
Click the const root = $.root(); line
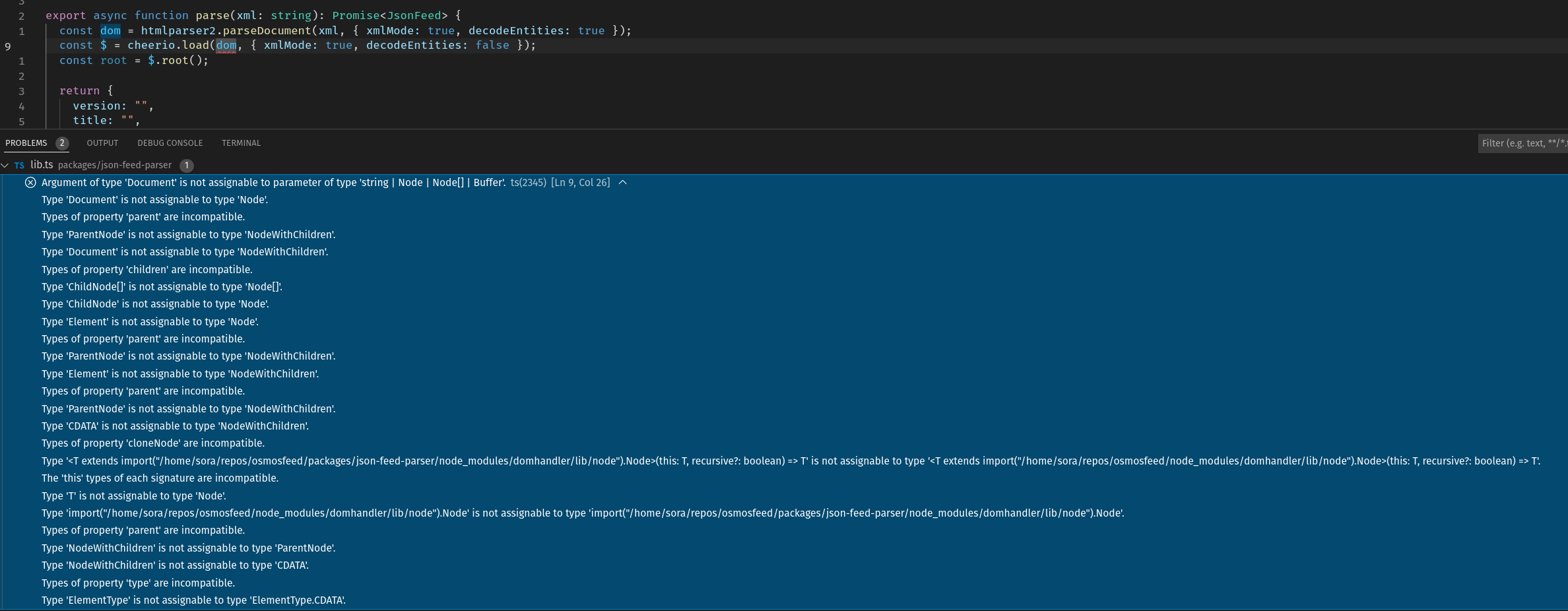pos(132,60)
